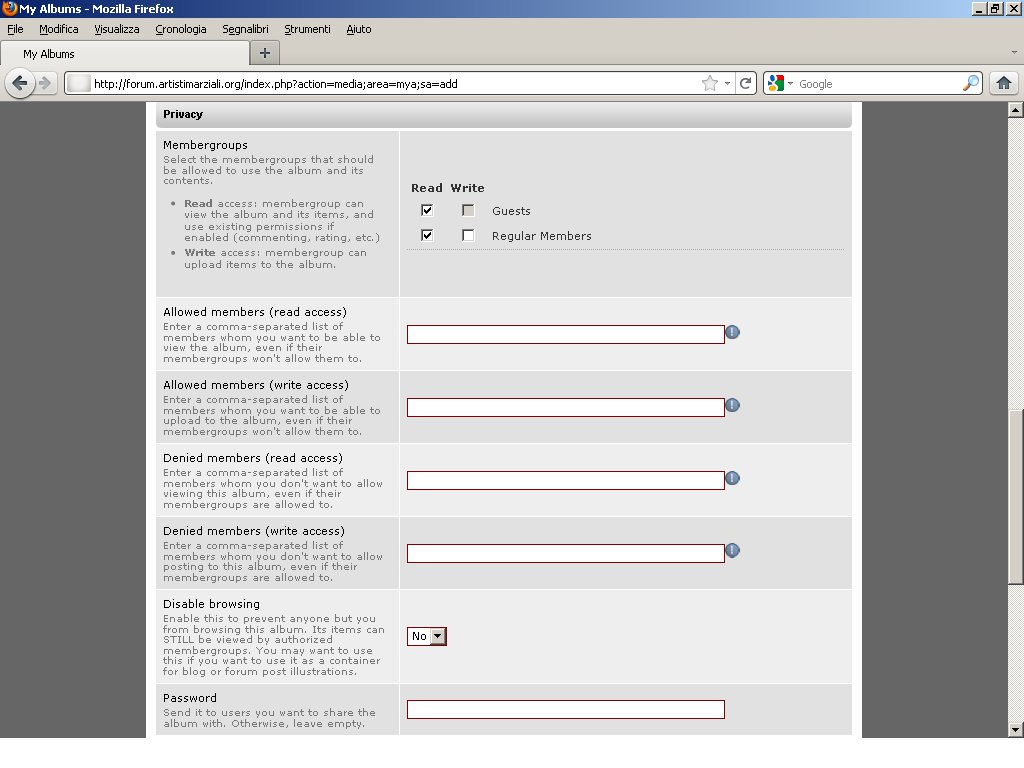The image size is (1024, 768).
Task: Expand the URL history dropdown arrow
Action: 727,84
